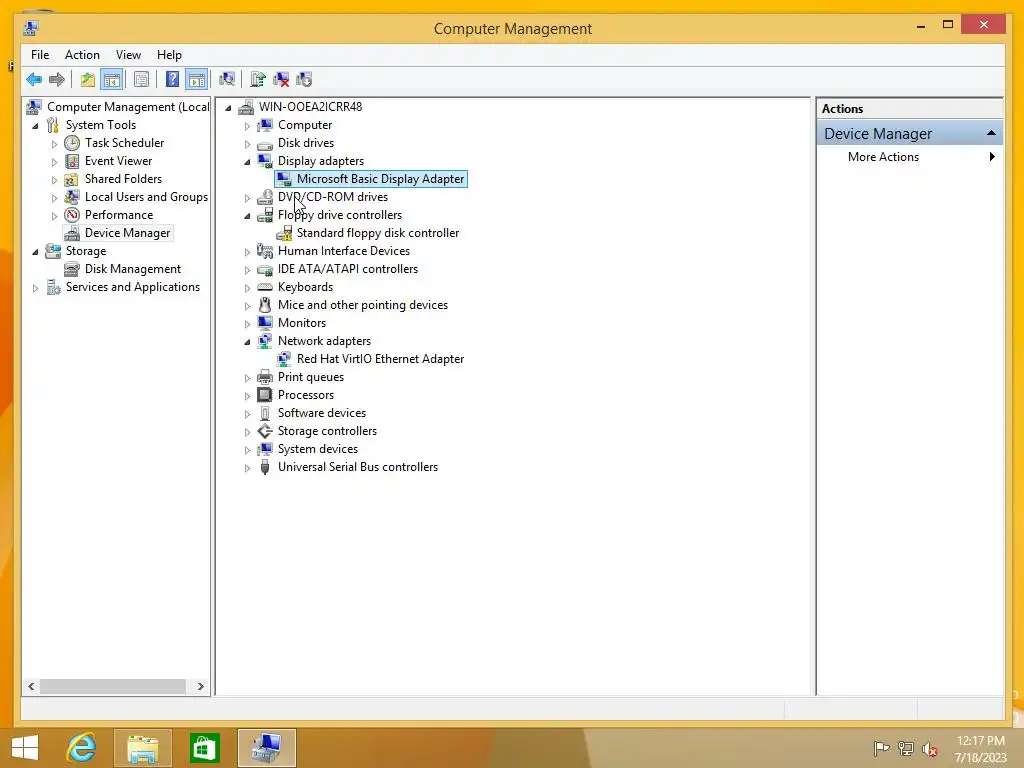The width and height of the screenshot is (1024, 768).
Task: Collapse the System Tools node
Action: (35, 125)
